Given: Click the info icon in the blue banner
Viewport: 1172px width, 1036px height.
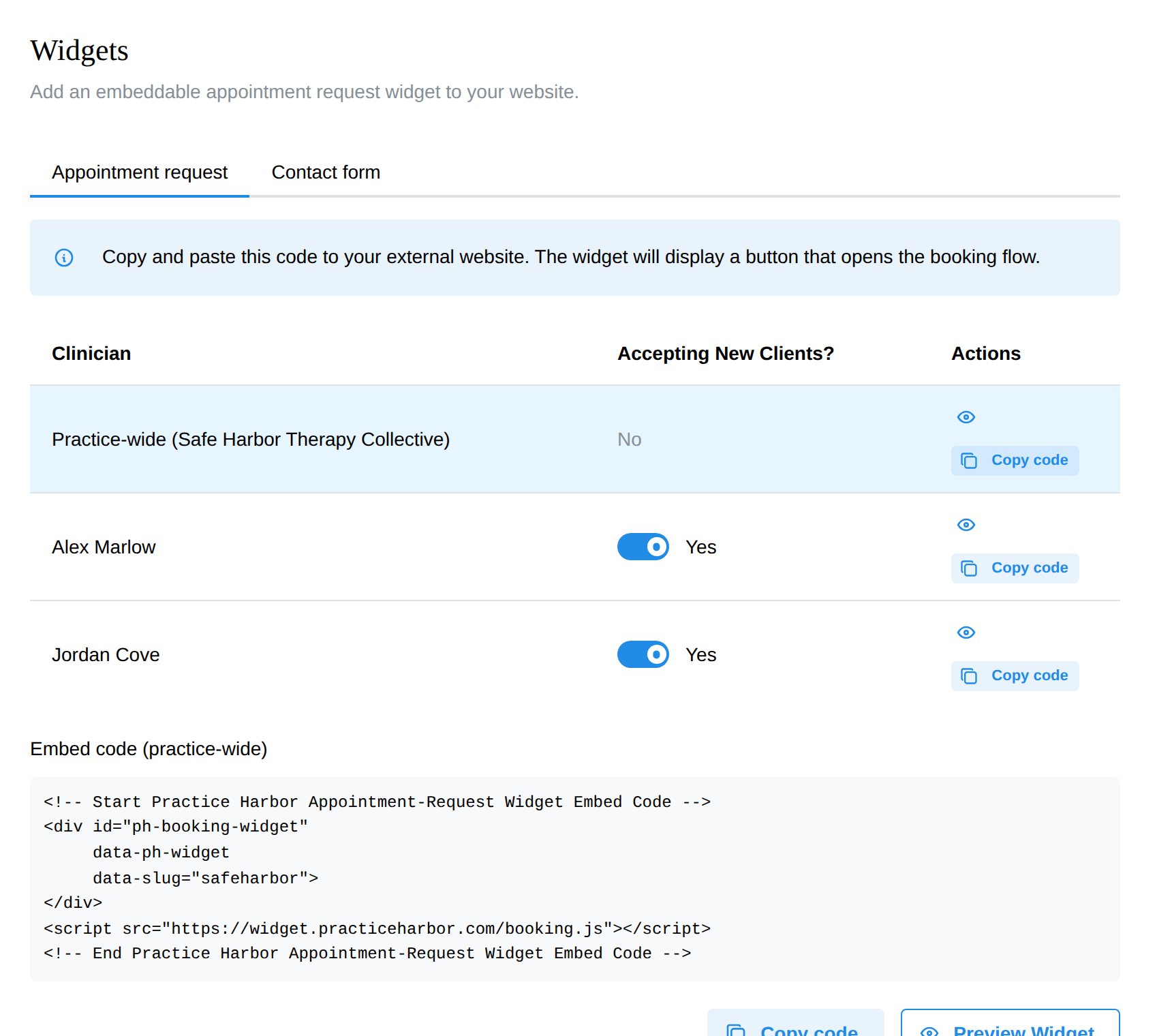Looking at the screenshot, I should tap(64, 258).
